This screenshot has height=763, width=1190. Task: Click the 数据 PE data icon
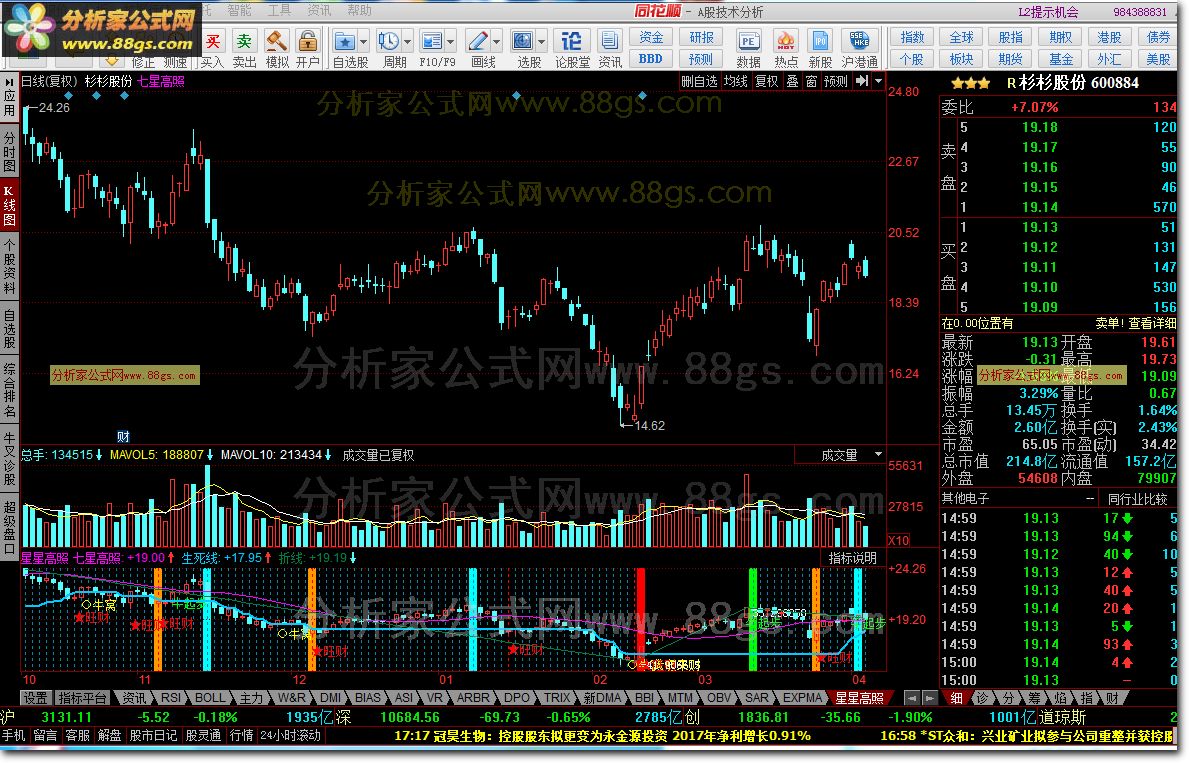point(748,49)
